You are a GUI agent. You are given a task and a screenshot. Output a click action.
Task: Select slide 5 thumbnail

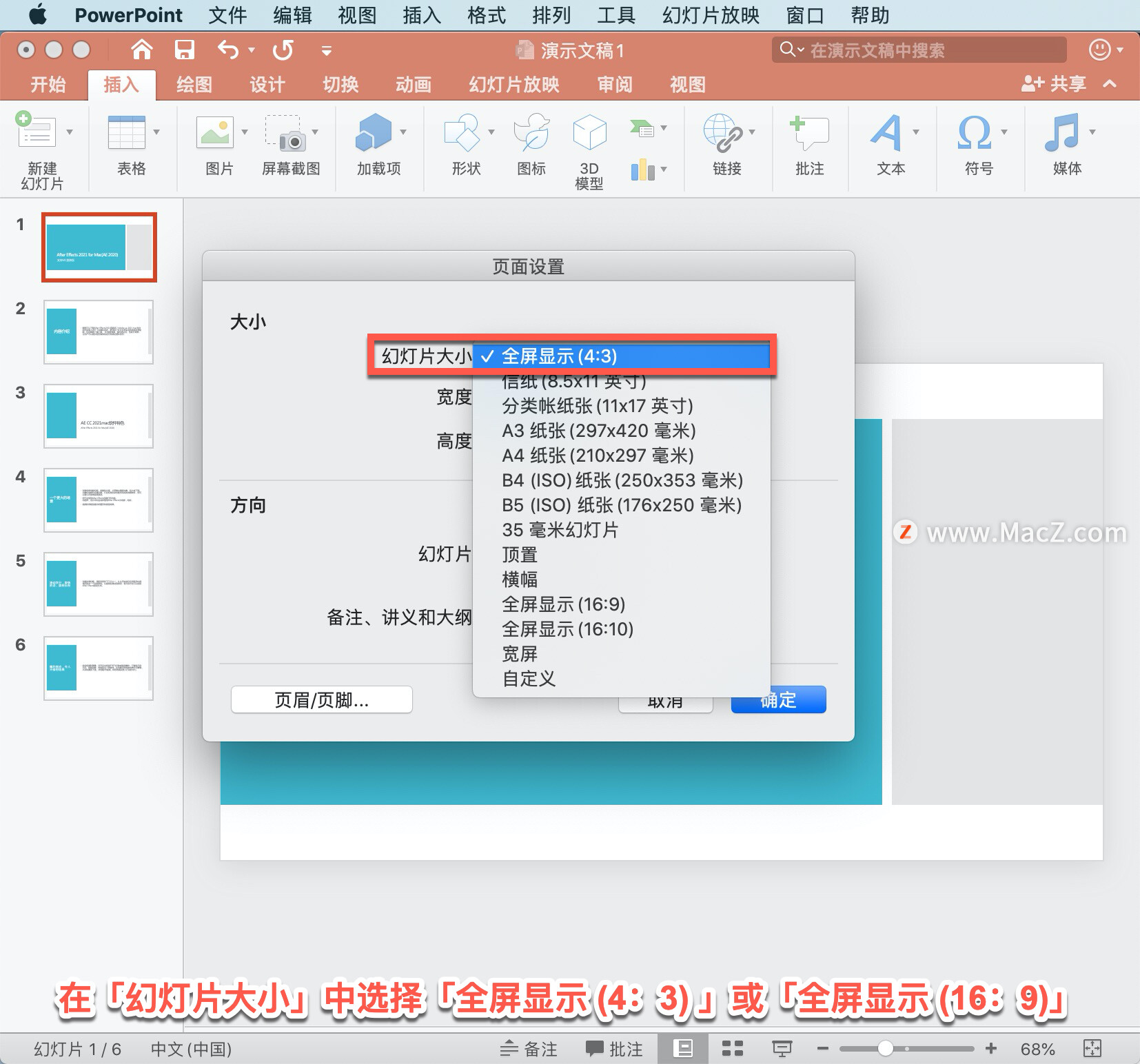click(99, 584)
